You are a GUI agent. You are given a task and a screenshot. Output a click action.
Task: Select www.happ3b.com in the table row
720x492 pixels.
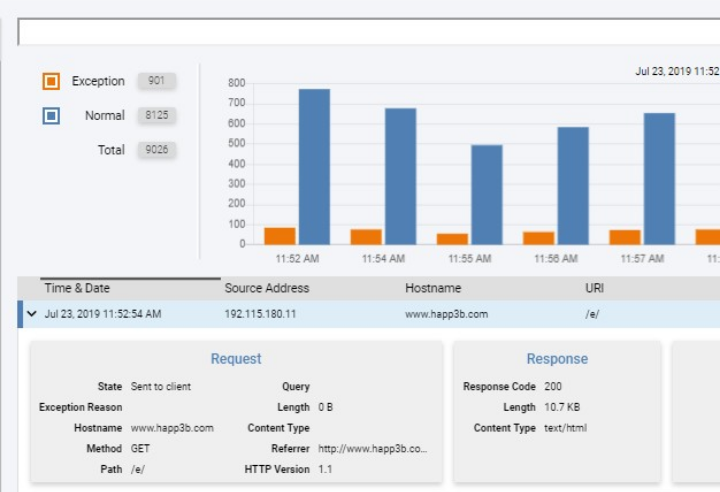tap(446, 314)
